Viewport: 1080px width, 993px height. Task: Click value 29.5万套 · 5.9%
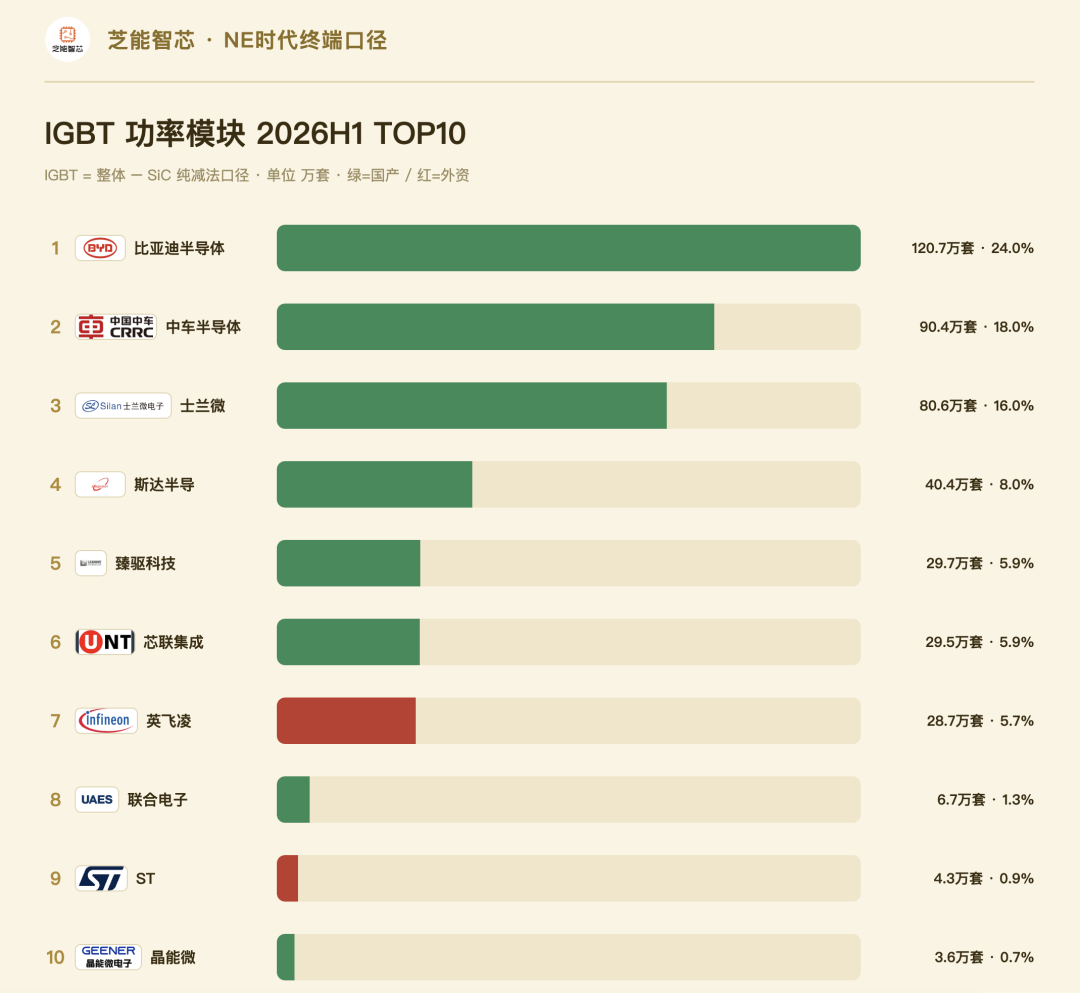pyautogui.click(x=979, y=642)
